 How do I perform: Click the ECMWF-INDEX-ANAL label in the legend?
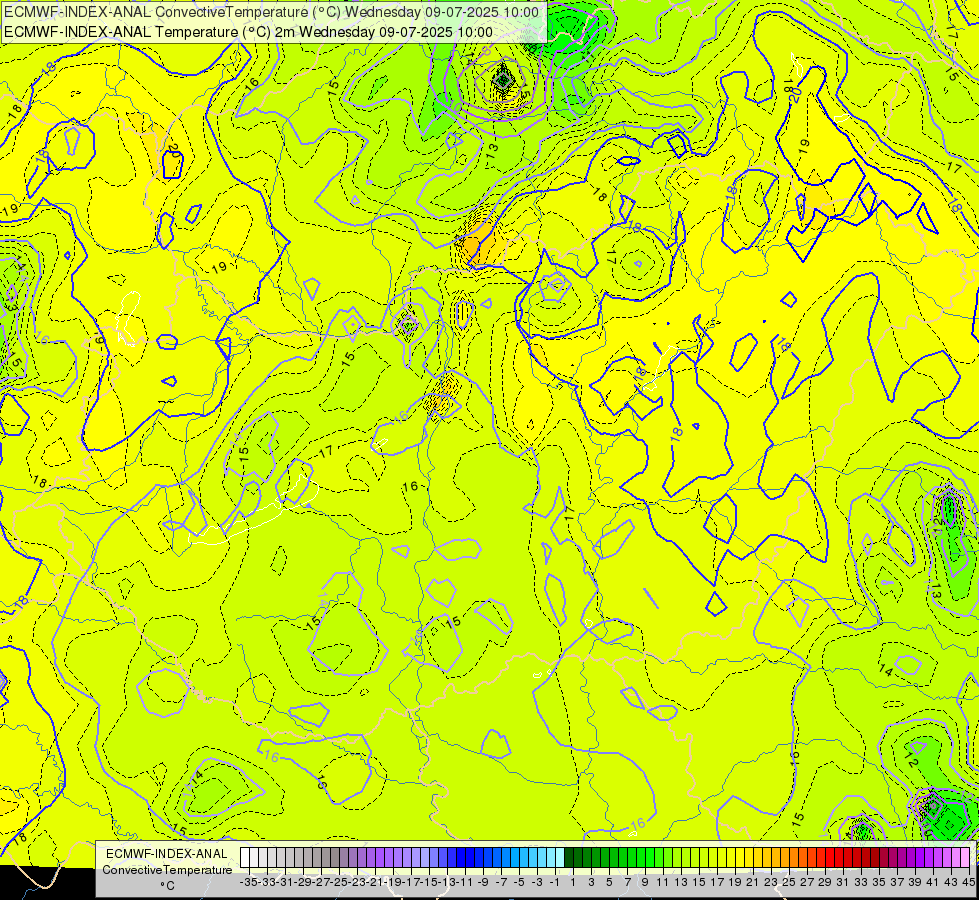point(167,854)
